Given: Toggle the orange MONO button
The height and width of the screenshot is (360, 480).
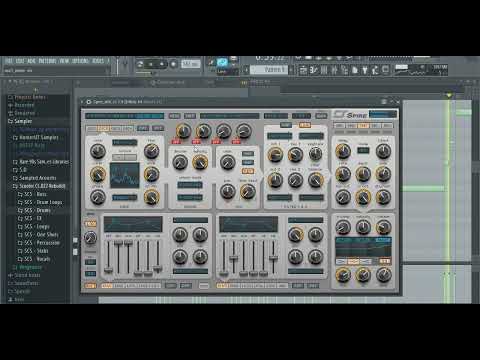Looking at the screenshot, I should click(x=90, y=224).
